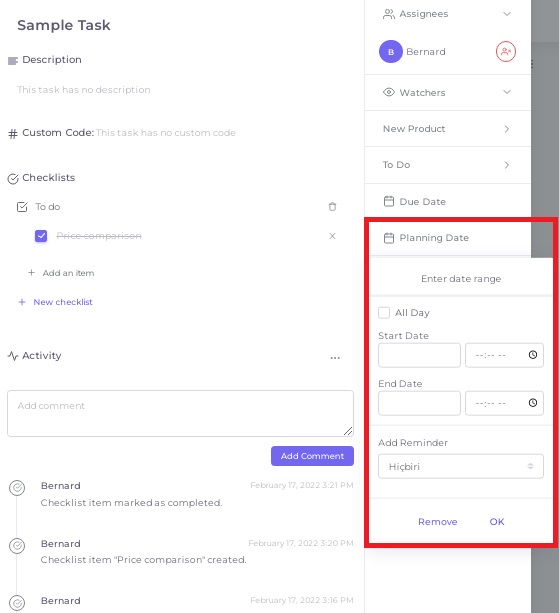The width and height of the screenshot is (559, 613).
Task: Open the Activity three-dots options menu
Action: coord(335,357)
